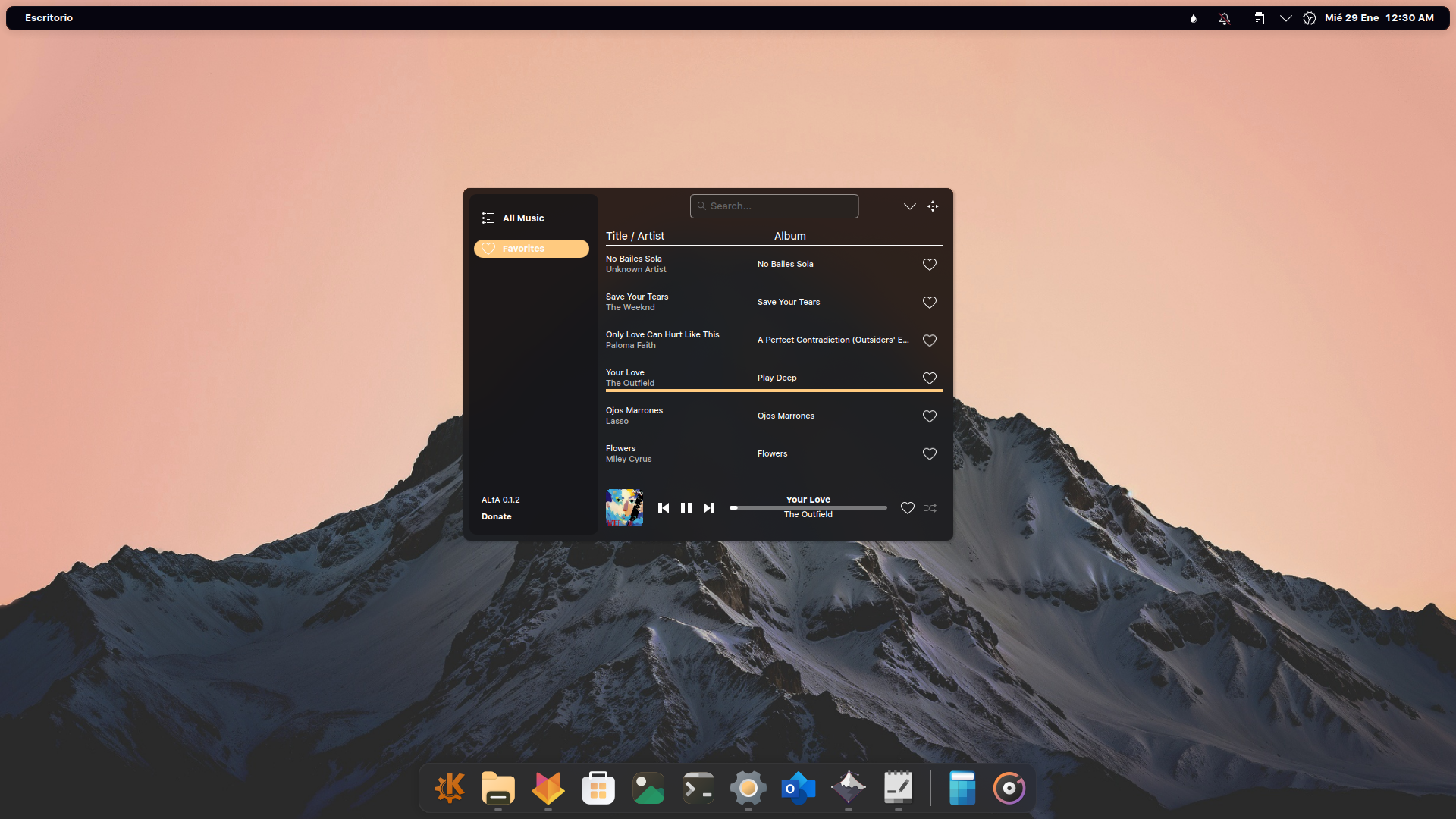
Task: Open the chevron-down menu in player header
Action: (910, 206)
